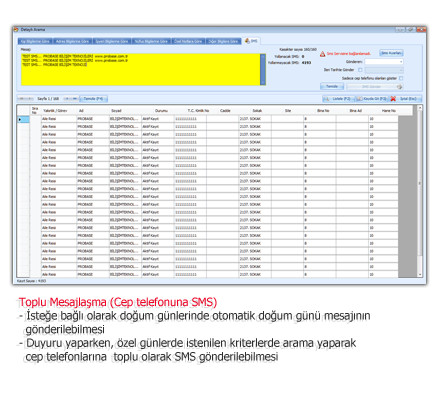Click the Soyad column header
Image resolution: width=437 pixels, height=418 pixels.
(x=125, y=111)
